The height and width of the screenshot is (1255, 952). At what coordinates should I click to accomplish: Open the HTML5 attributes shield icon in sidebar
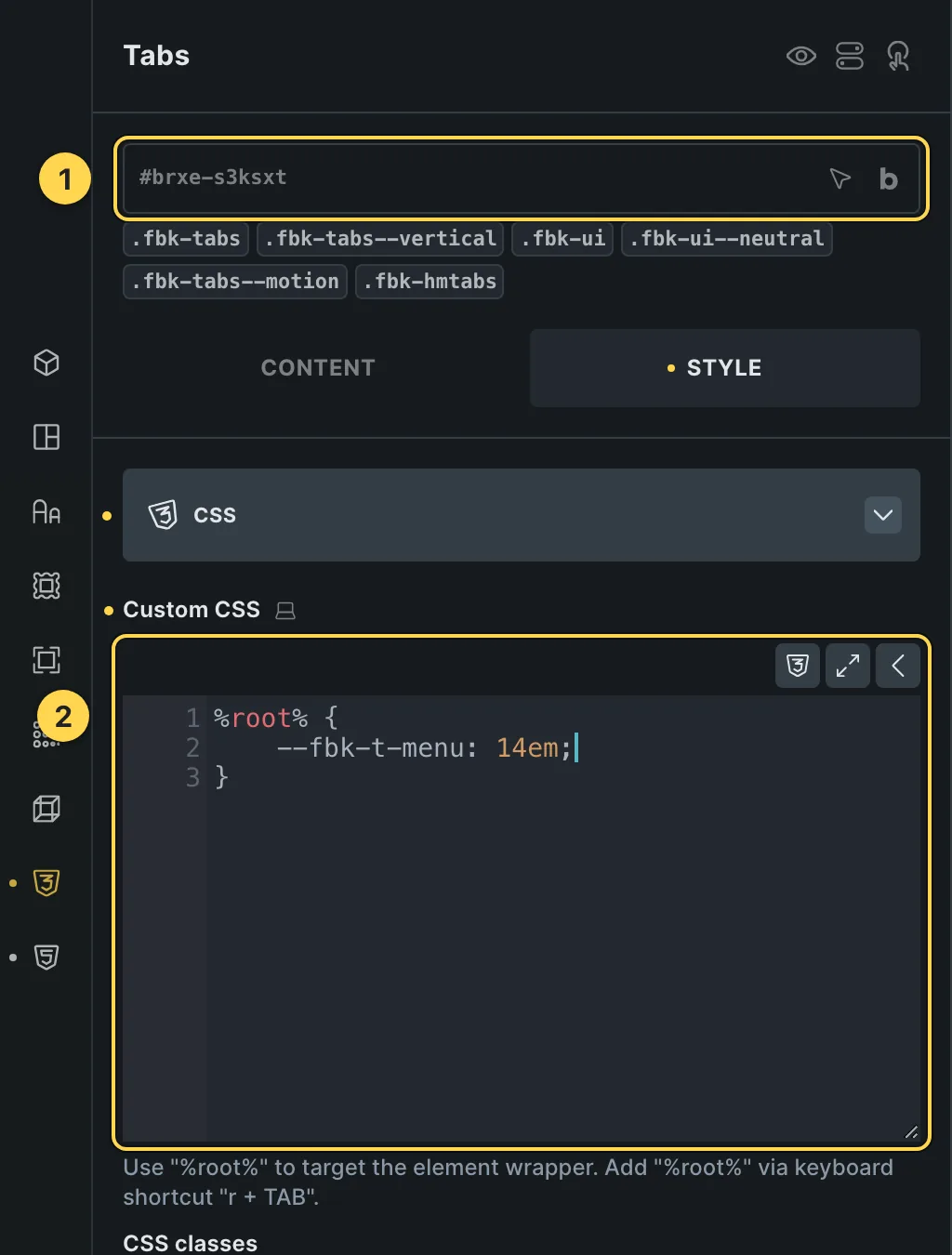(x=46, y=958)
